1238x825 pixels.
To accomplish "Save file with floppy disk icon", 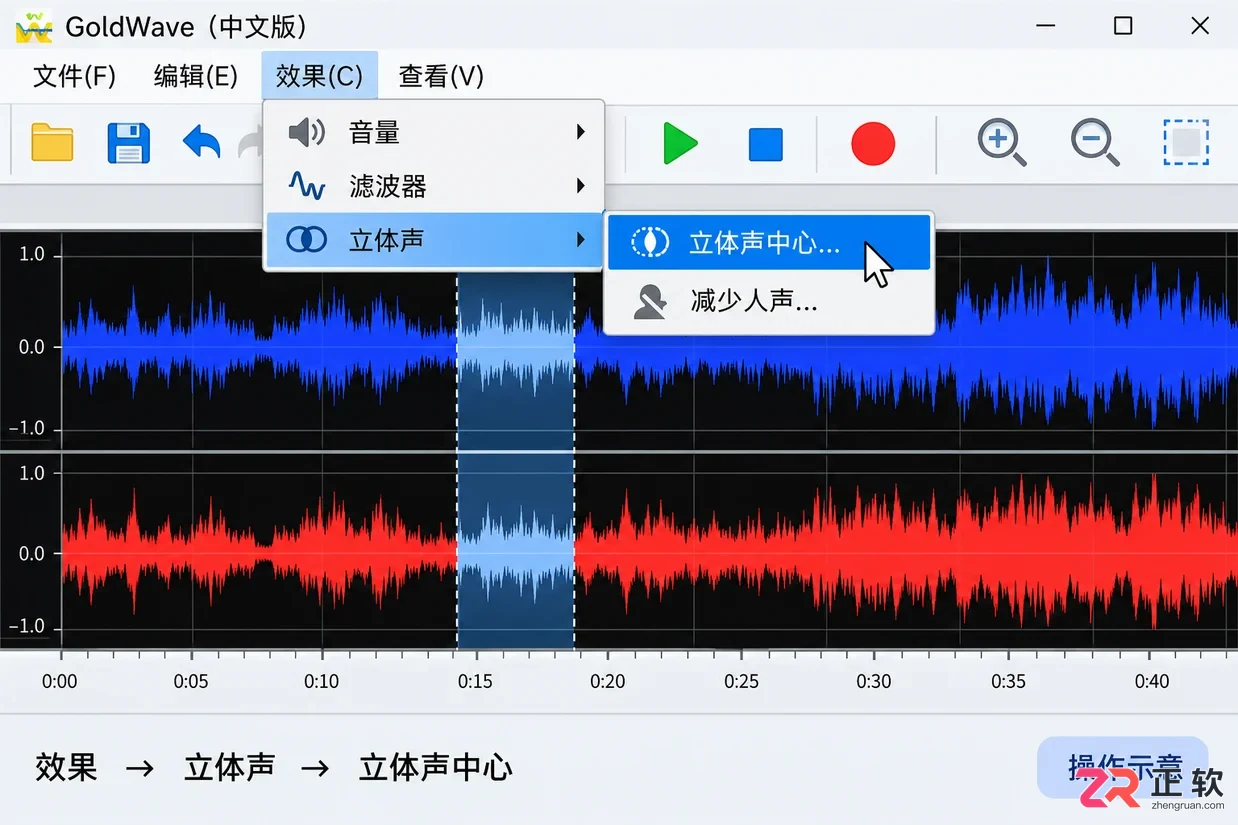I will [128, 143].
